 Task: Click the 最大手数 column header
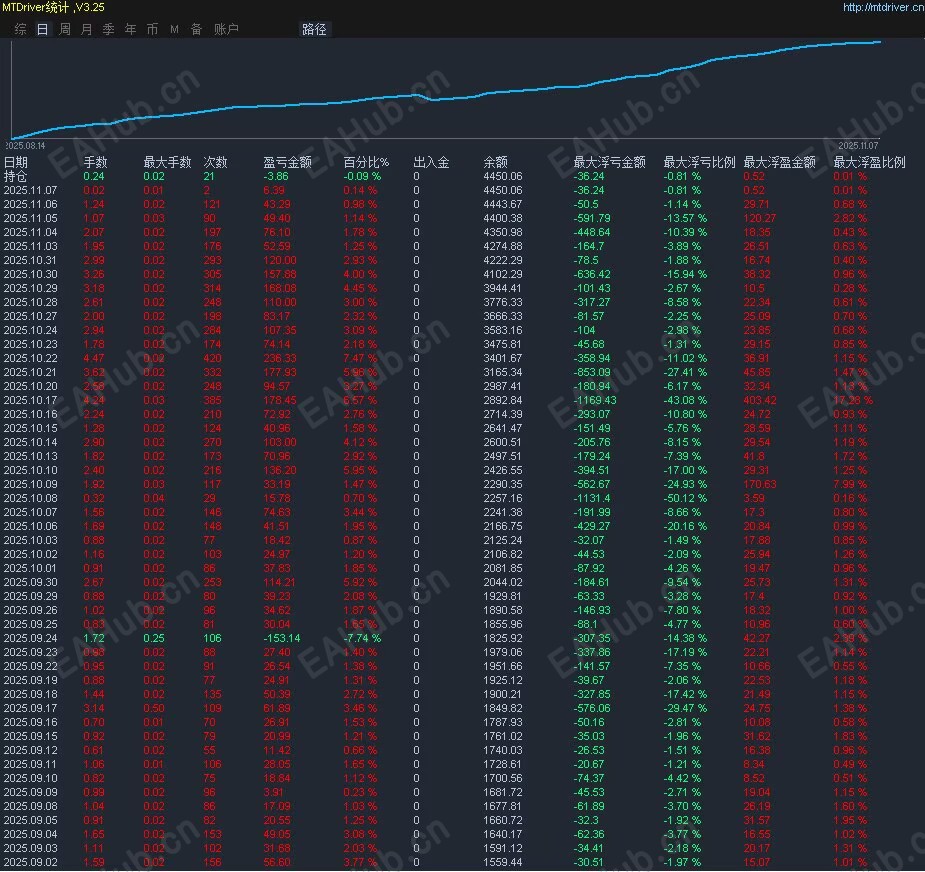(x=168, y=162)
